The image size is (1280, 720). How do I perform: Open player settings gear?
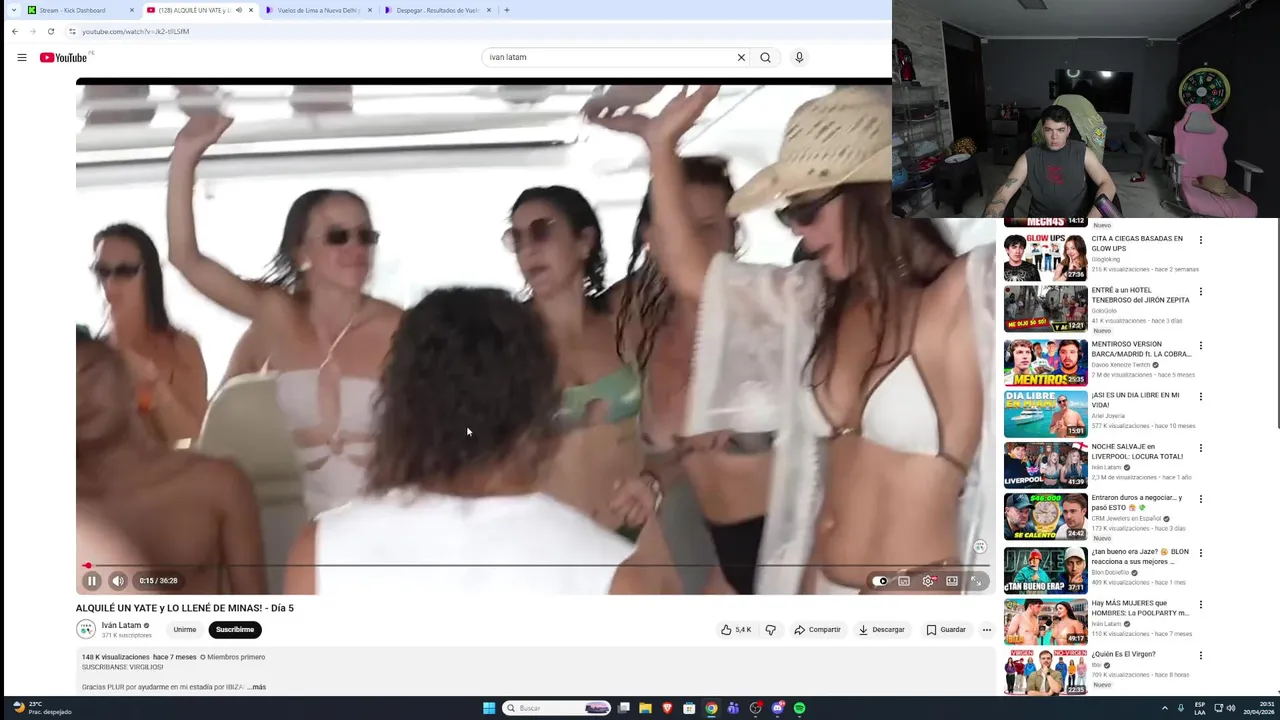pos(928,581)
